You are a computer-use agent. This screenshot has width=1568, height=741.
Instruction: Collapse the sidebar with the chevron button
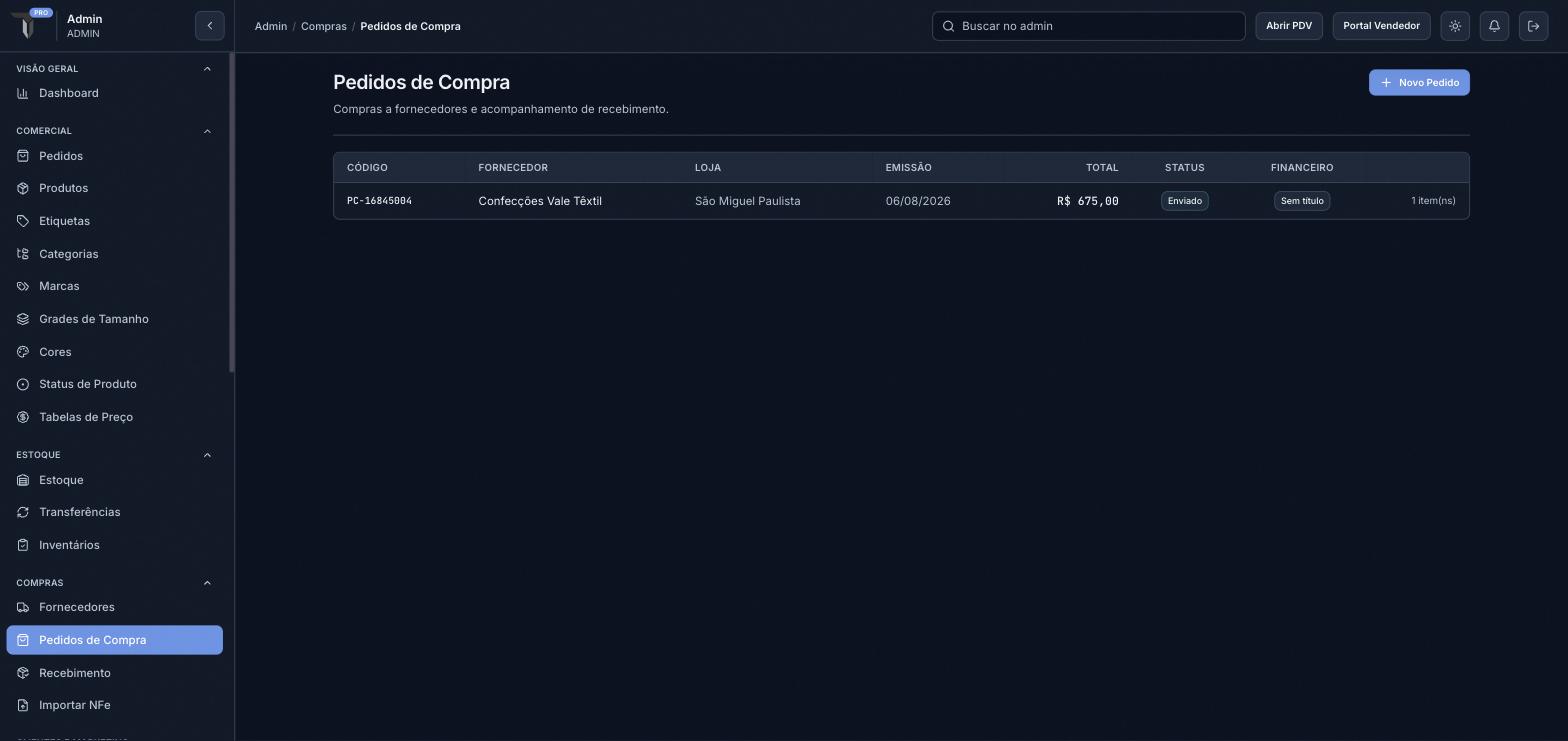[210, 26]
